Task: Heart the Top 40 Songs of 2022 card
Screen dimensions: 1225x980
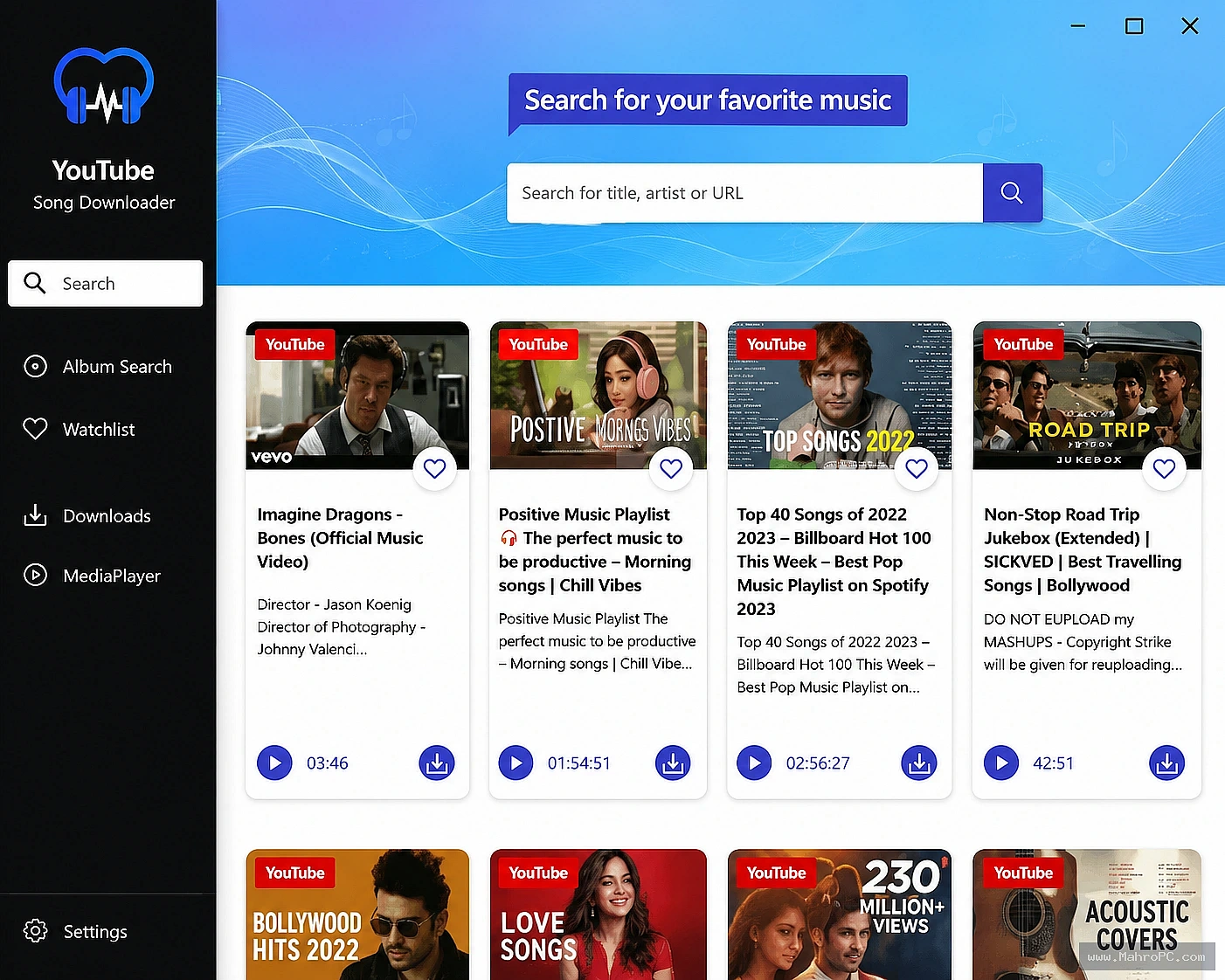Action: tap(917, 468)
